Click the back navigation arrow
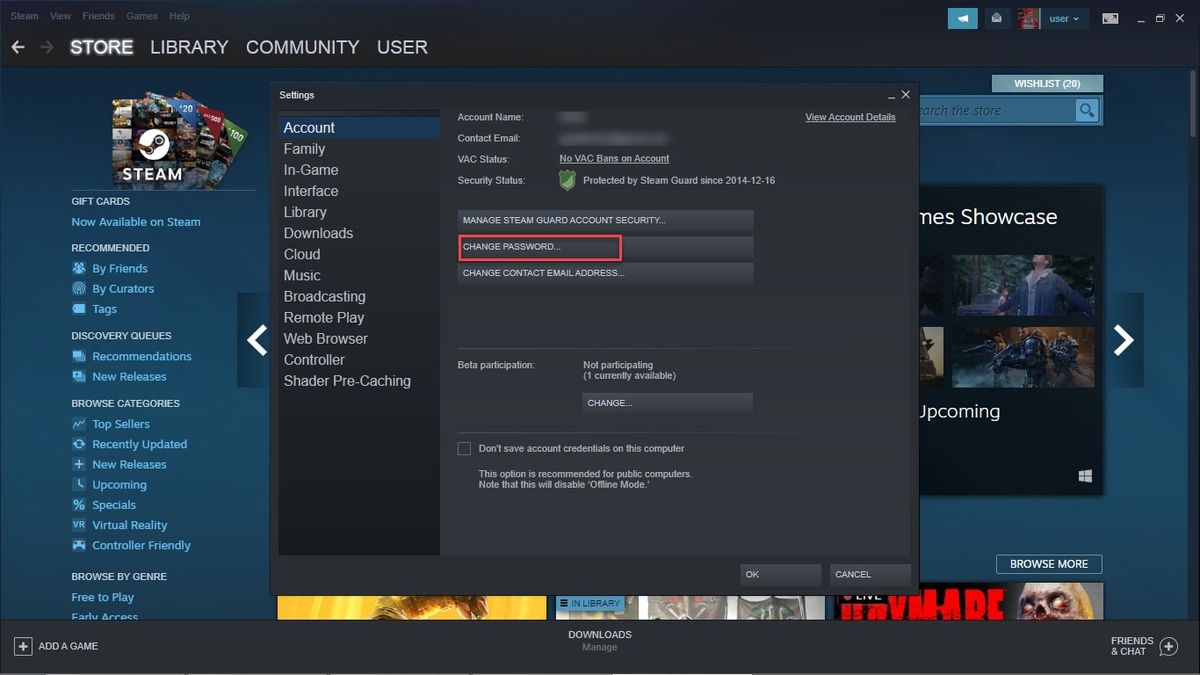The image size is (1200, 675). tap(17, 46)
